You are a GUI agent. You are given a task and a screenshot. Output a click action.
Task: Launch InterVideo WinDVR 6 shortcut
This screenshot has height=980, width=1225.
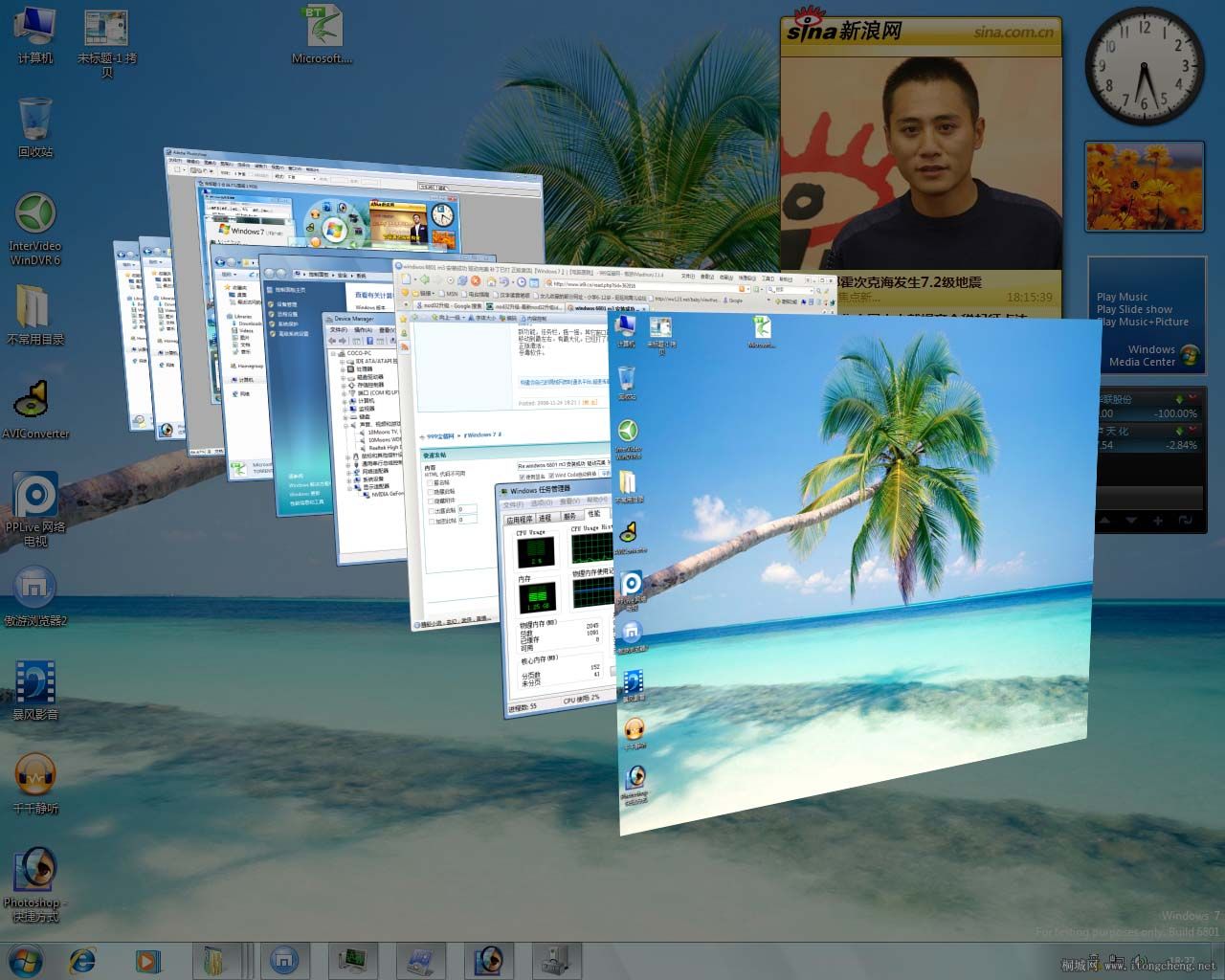(35, 229)
